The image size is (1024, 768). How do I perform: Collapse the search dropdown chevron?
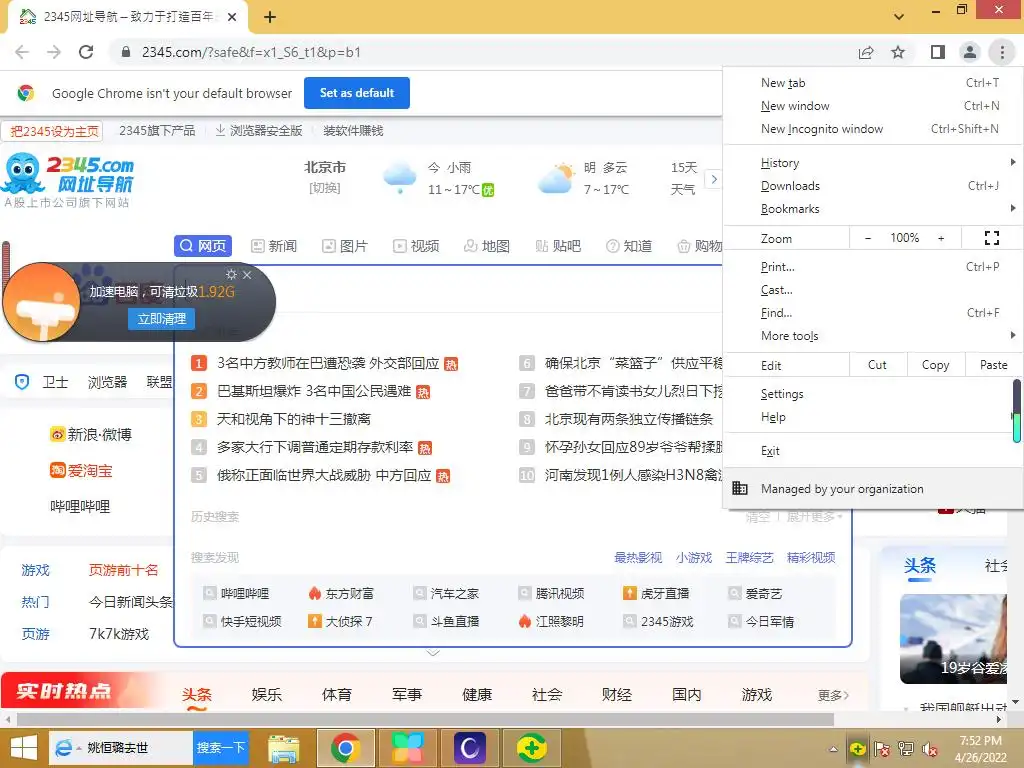pos(432,652)
